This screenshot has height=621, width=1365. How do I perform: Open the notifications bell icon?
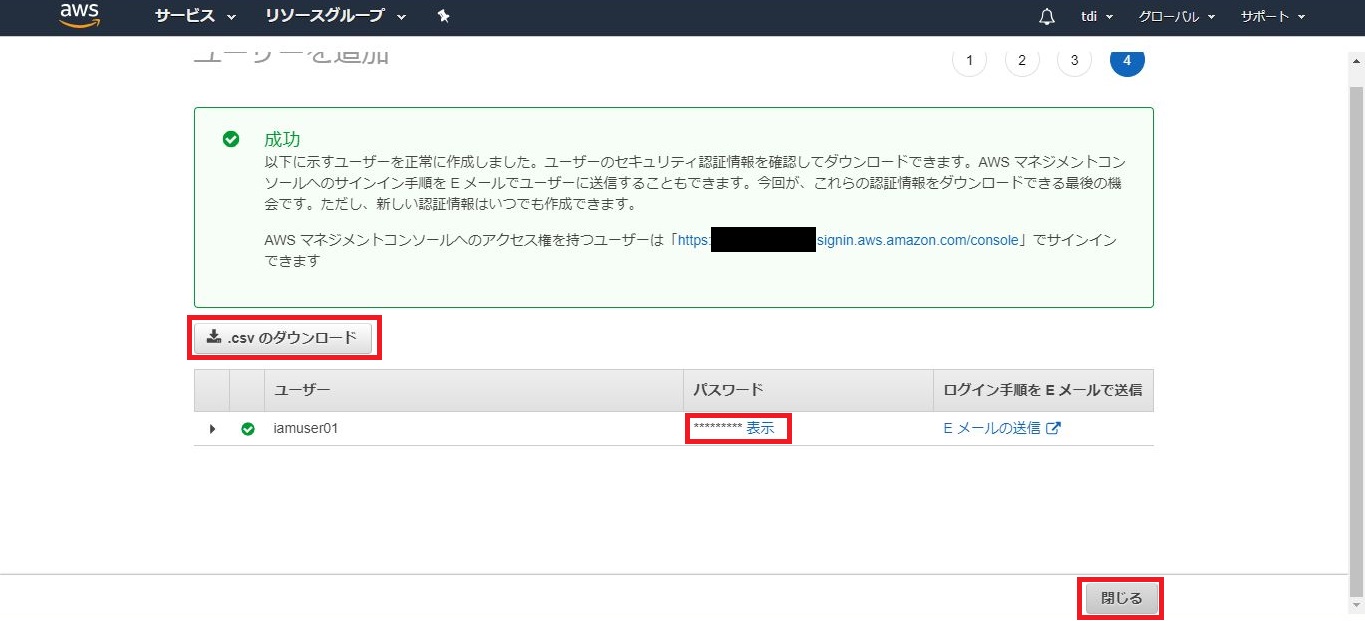click(x=1047, y=17)
